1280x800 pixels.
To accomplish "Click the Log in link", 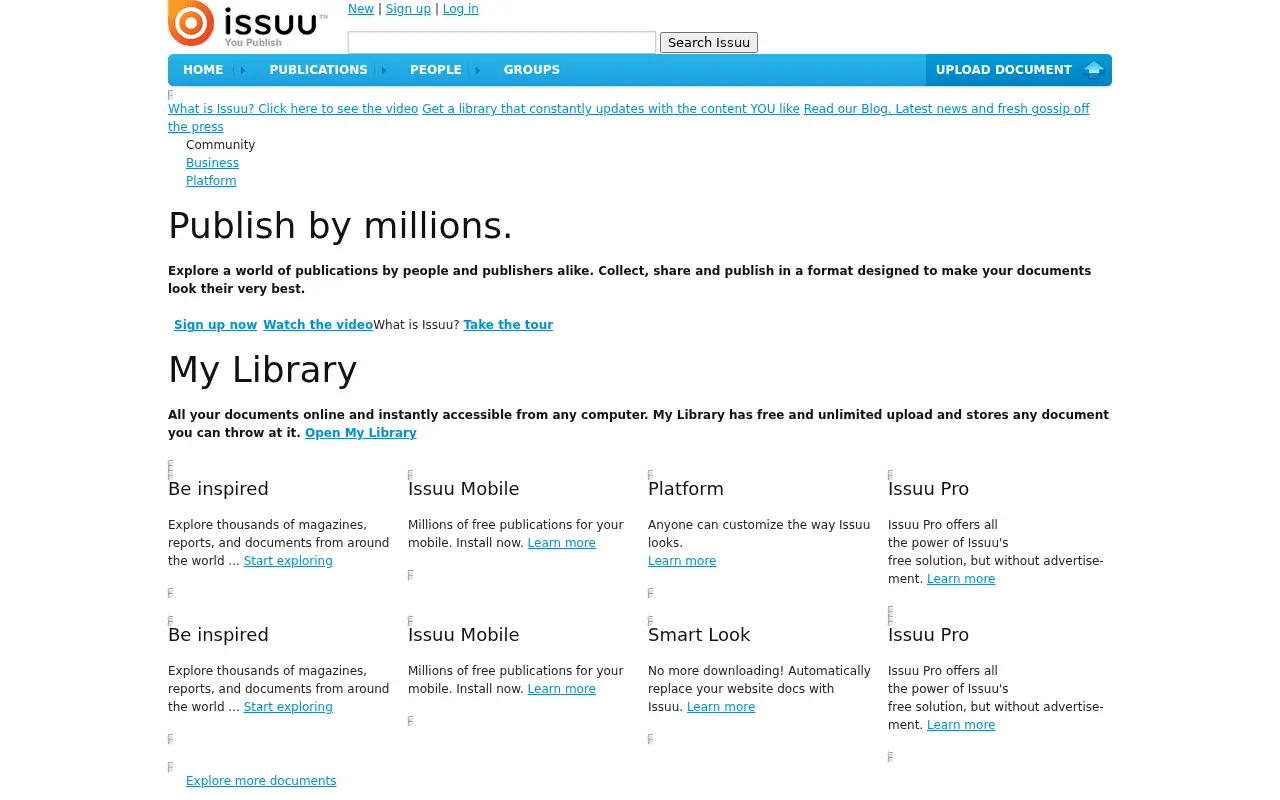I will pyautogui.click(x=460, y=9).
